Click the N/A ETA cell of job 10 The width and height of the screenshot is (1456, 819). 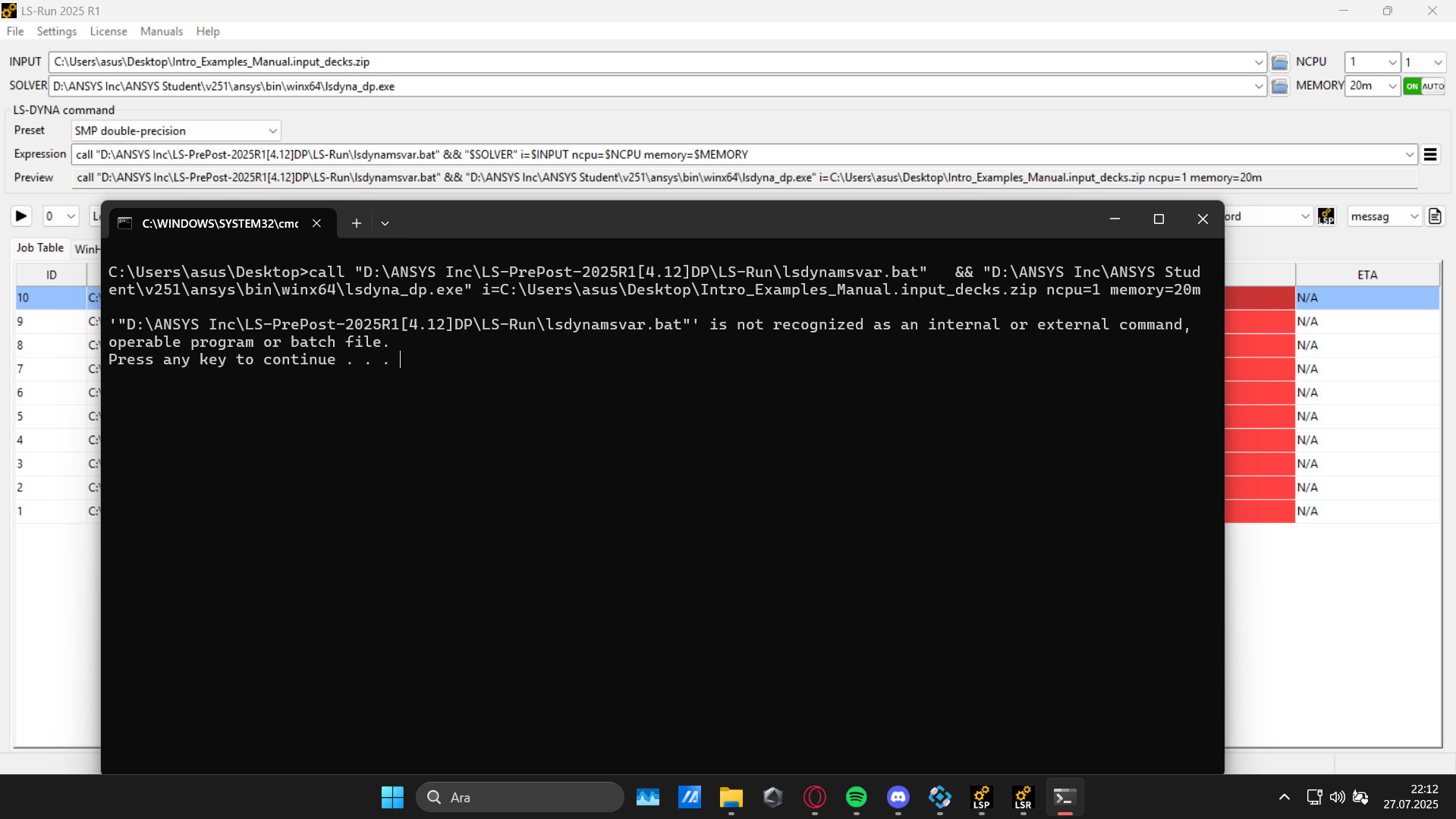(1367, 298)
